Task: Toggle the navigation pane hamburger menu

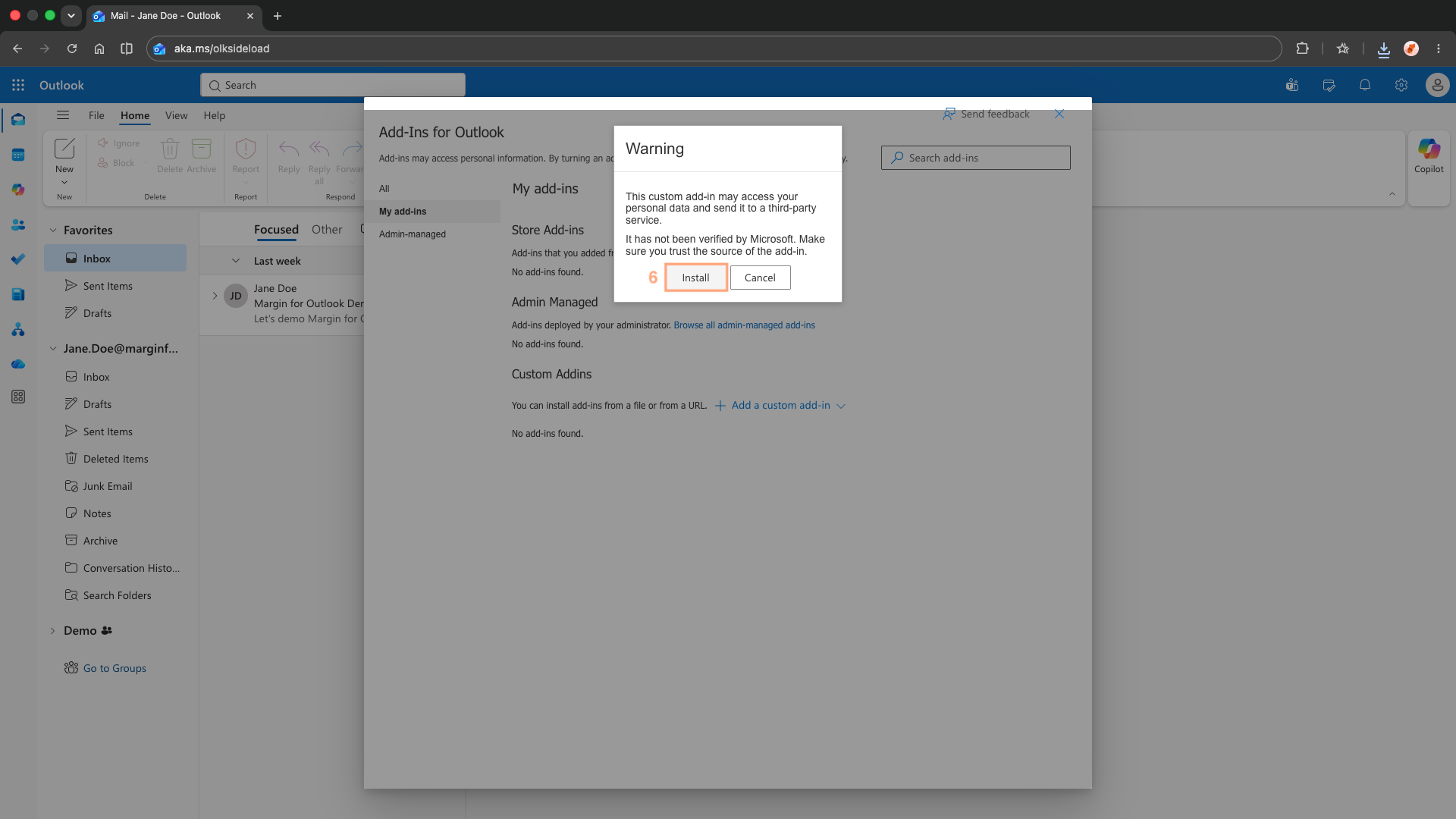Action: 63,115
